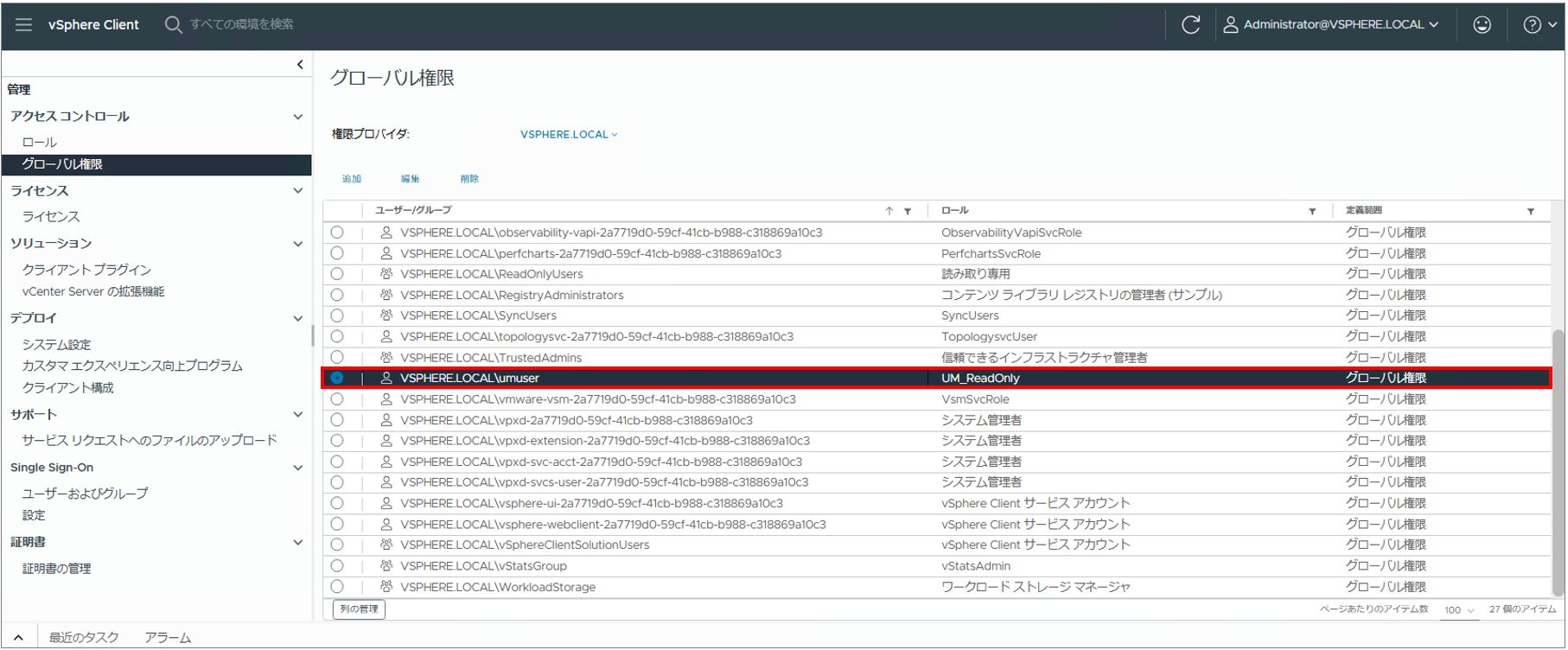Select radio button for TrustedAdmins

point(337,358)
